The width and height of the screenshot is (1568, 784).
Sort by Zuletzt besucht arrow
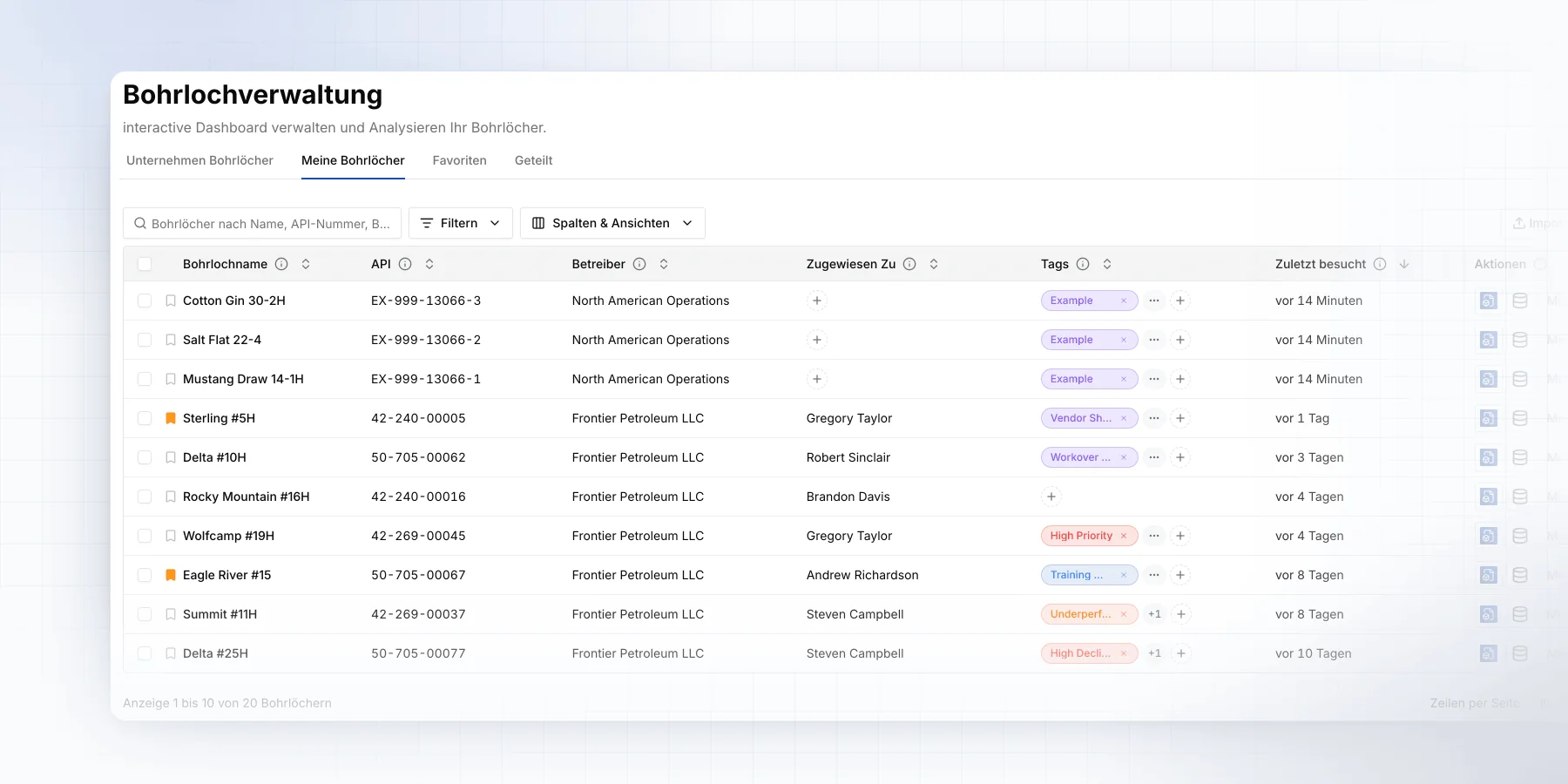(x=1404, y=264)
